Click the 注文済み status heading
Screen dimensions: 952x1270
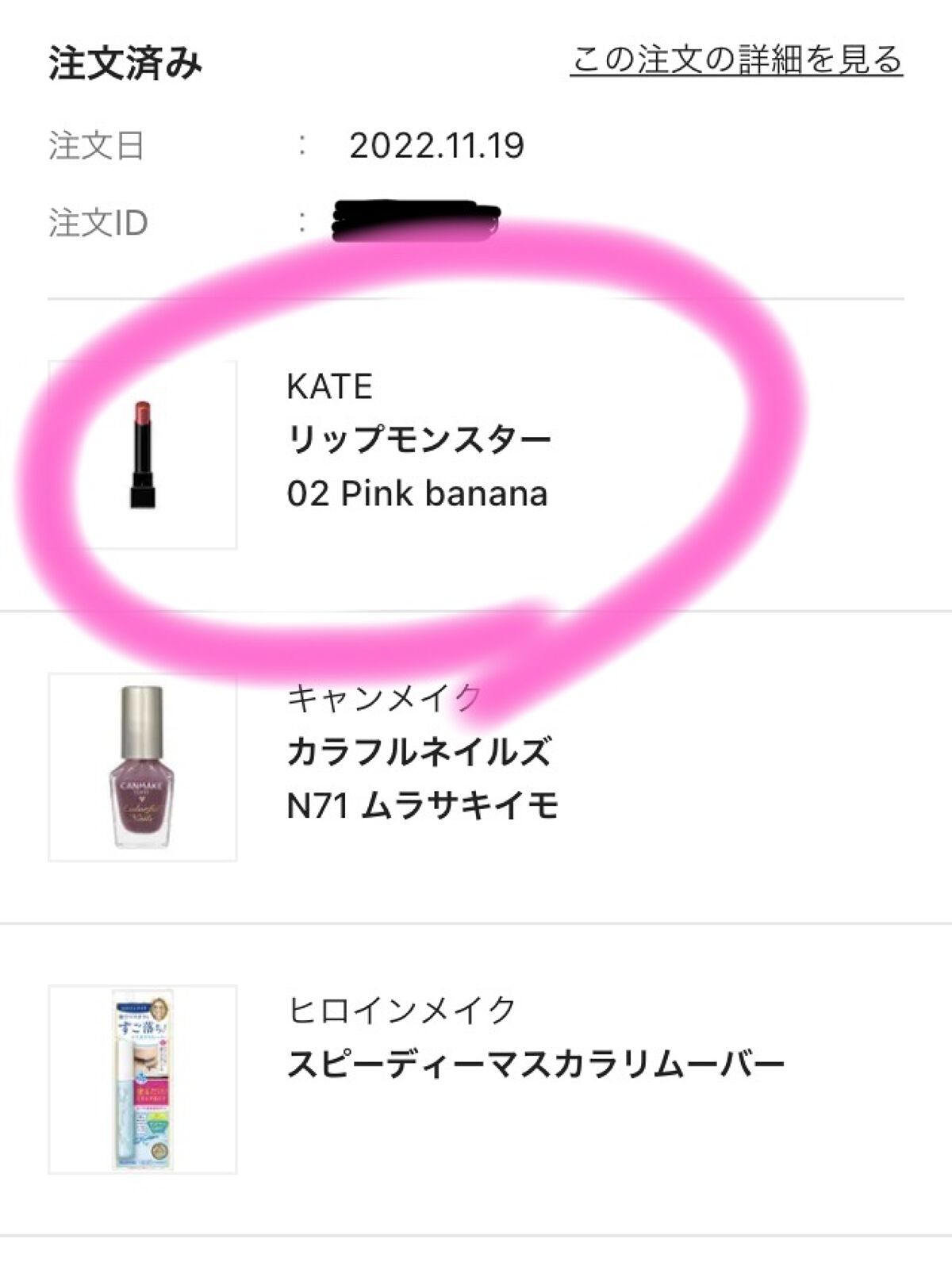(125, 63)
